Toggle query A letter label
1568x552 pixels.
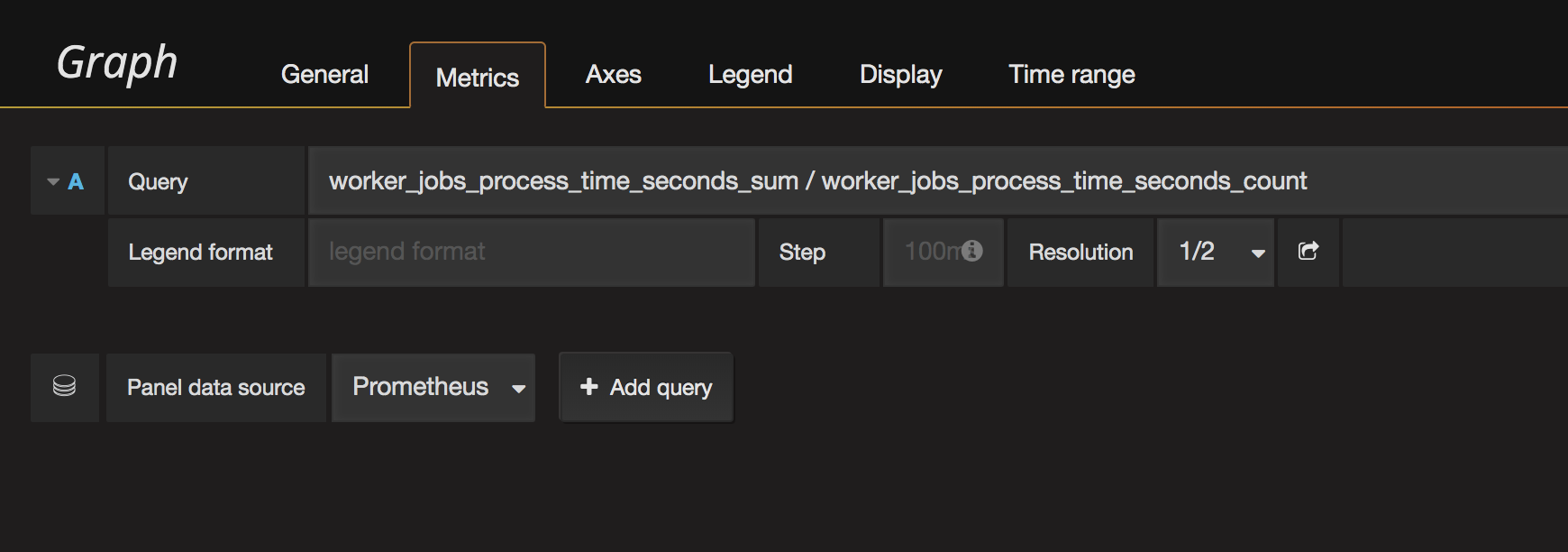(x=76, y=181)
